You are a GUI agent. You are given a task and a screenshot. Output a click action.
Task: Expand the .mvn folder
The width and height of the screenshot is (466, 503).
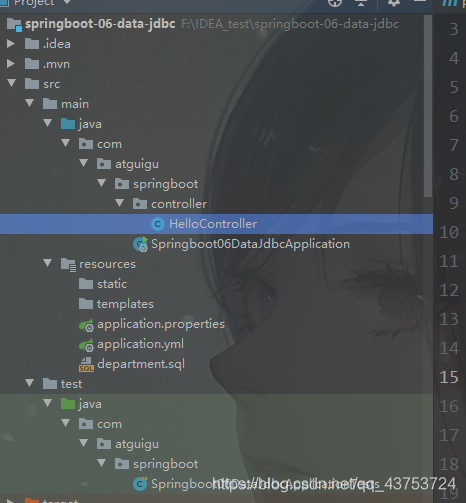[x=11, y=64]
